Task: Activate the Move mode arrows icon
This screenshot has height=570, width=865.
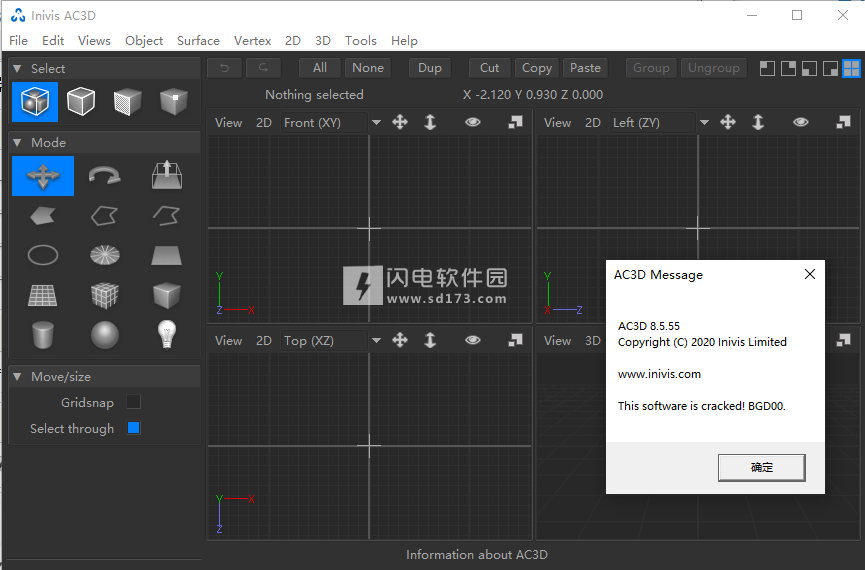Action: click(x=43, y=176)
